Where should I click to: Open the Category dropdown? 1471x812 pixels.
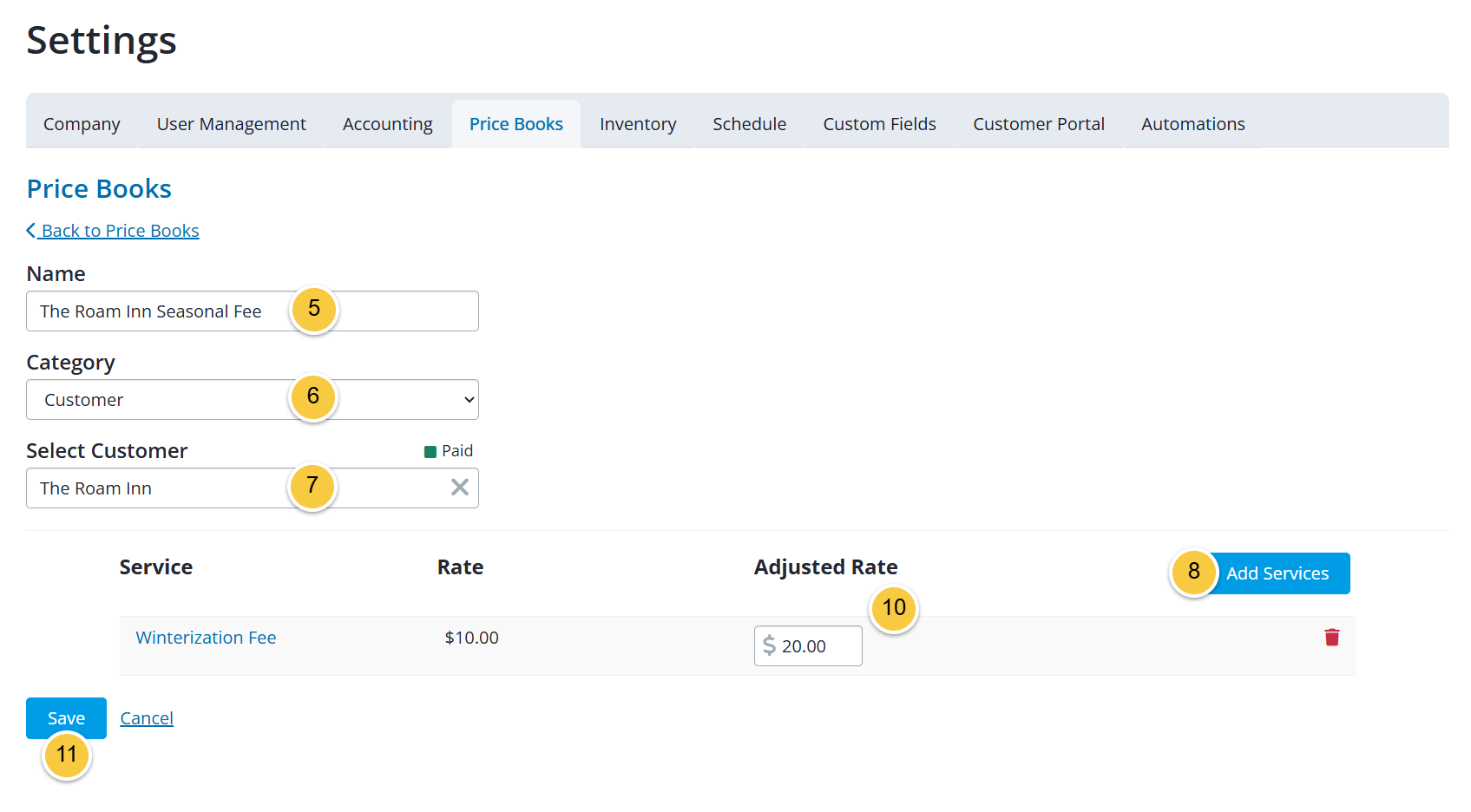click(253, 400)
